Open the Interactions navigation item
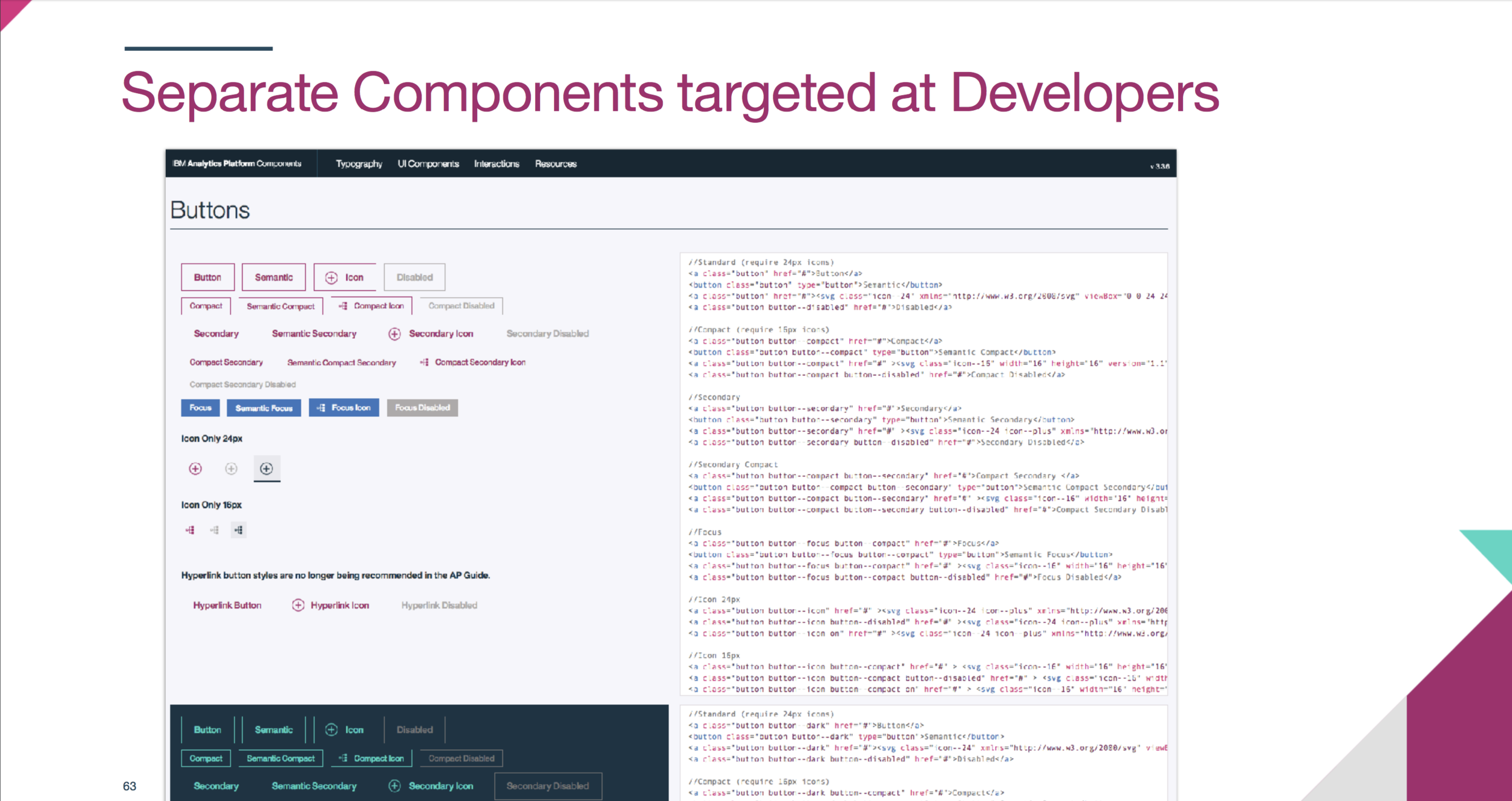The width and height of the screenshot is (1512, 801). pos(496,163)
